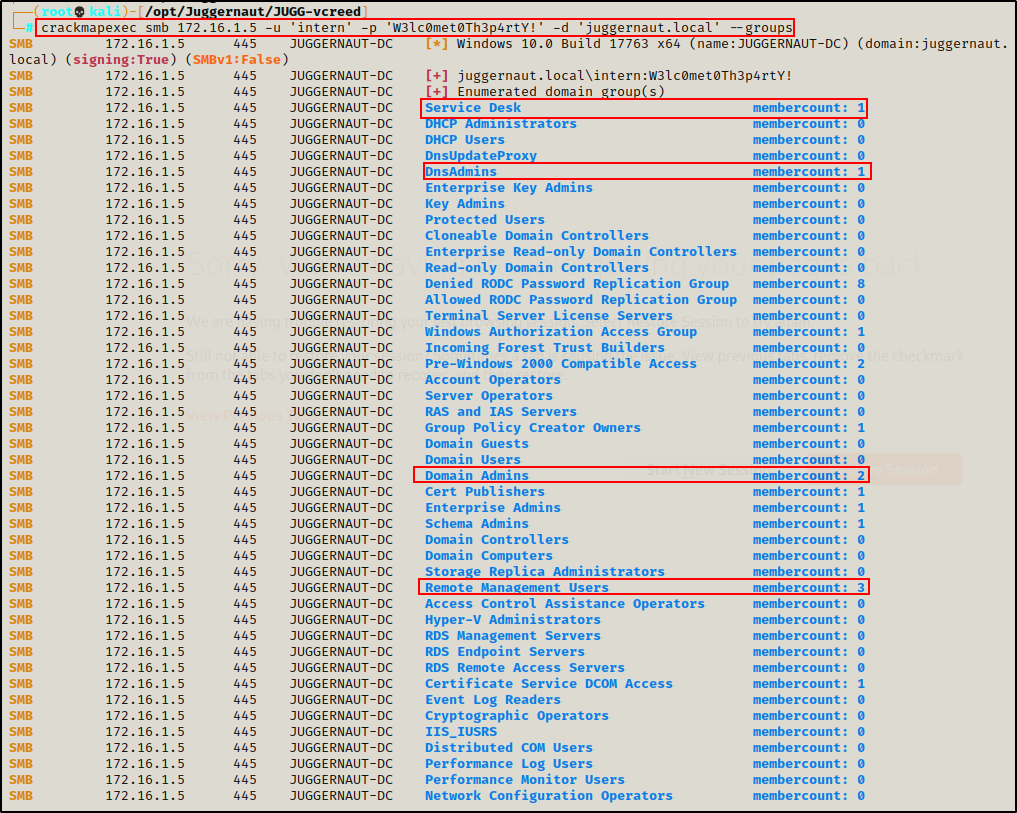Click the faded Start New Session button
The width and height of the screenshot is (1017, 813).
pyautogui.click(x=690, y=469)
